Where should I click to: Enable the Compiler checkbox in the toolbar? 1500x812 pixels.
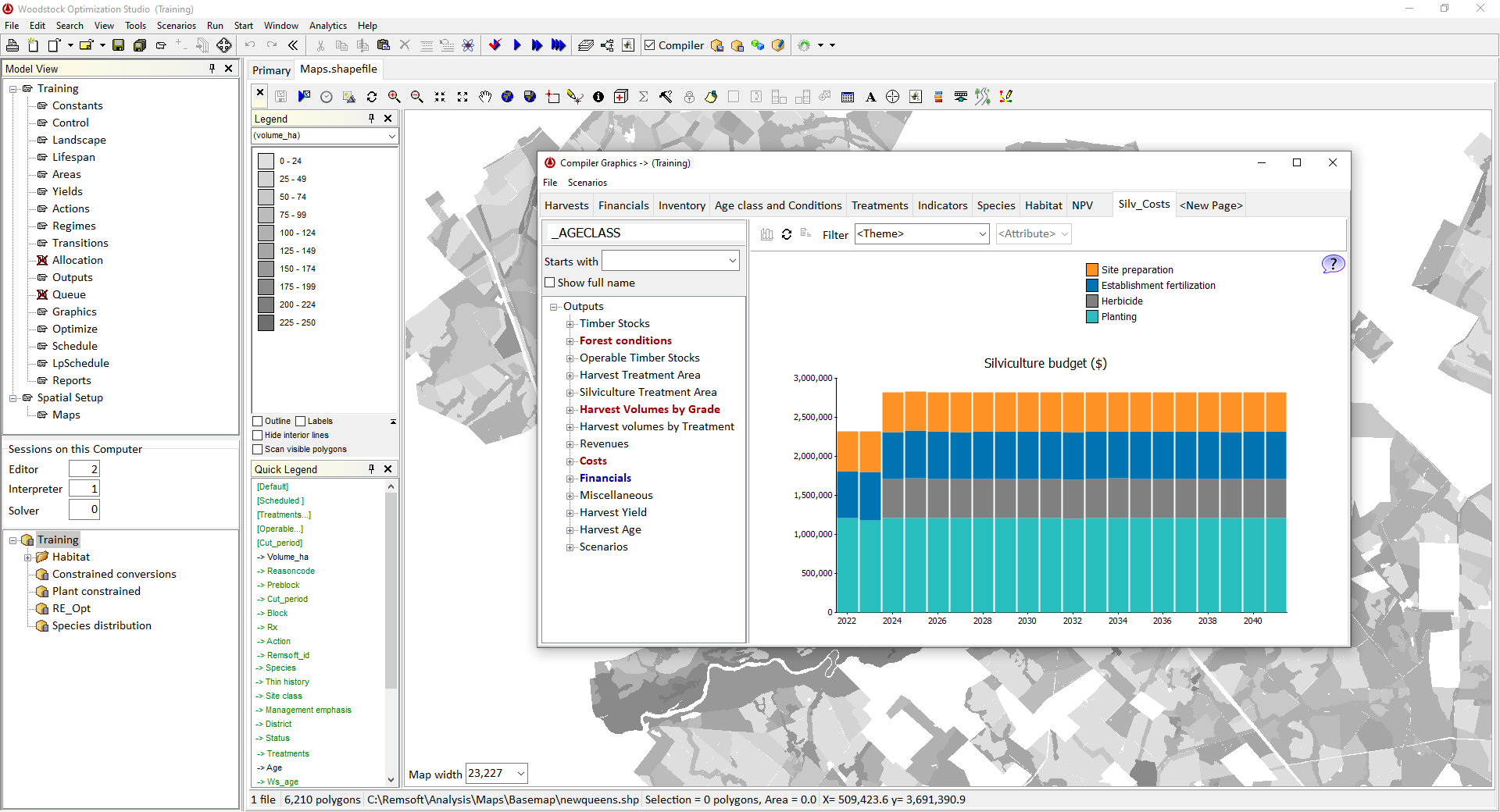[650, 45]
